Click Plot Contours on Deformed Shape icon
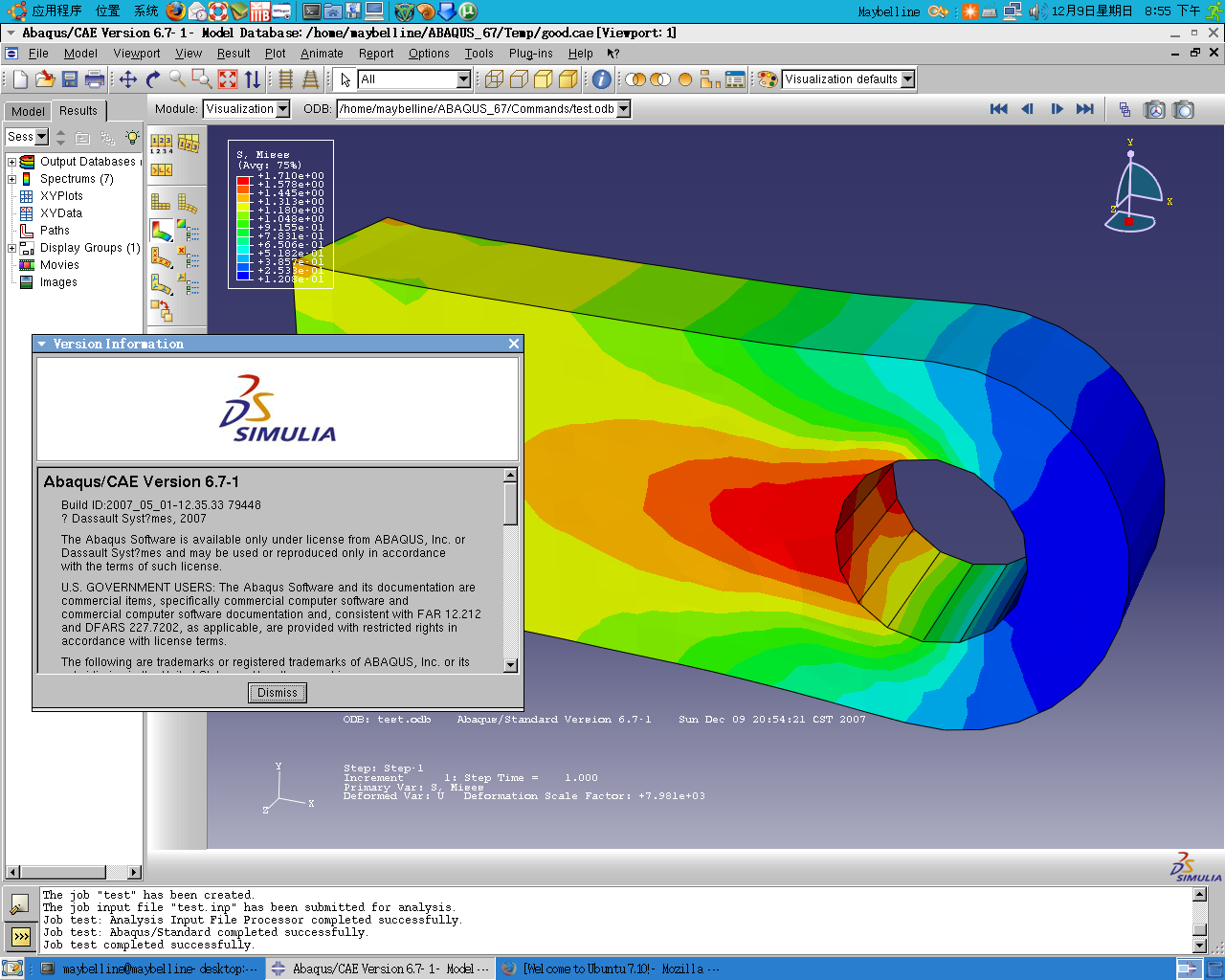The height and width of the screenshot is (980, 1225). click(x=162, y=231)
